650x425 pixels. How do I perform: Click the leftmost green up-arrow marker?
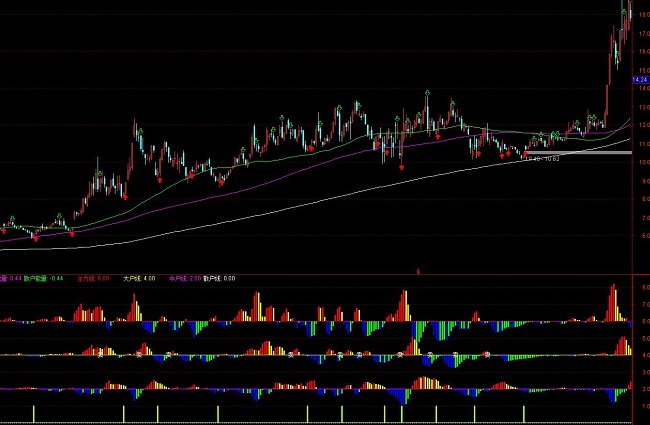[12, 219]
